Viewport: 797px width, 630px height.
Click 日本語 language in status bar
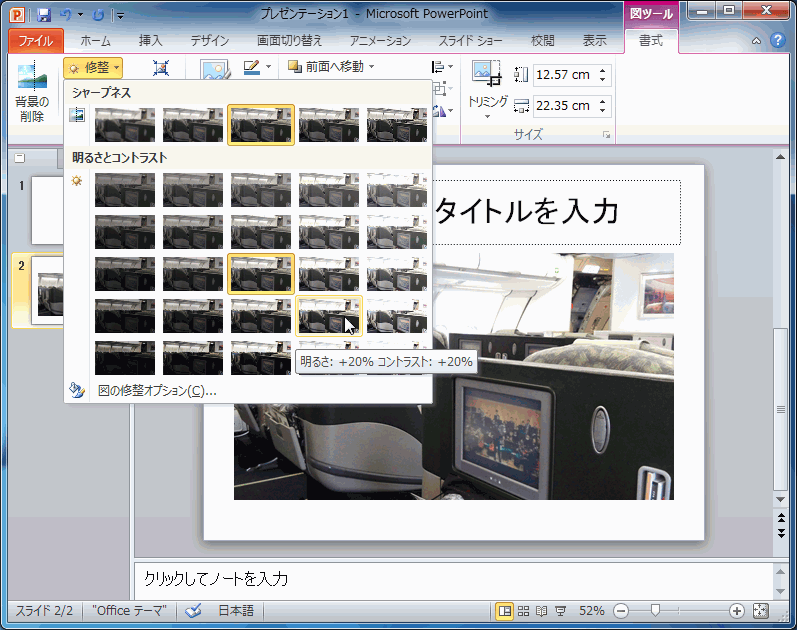tap(236, 611)
